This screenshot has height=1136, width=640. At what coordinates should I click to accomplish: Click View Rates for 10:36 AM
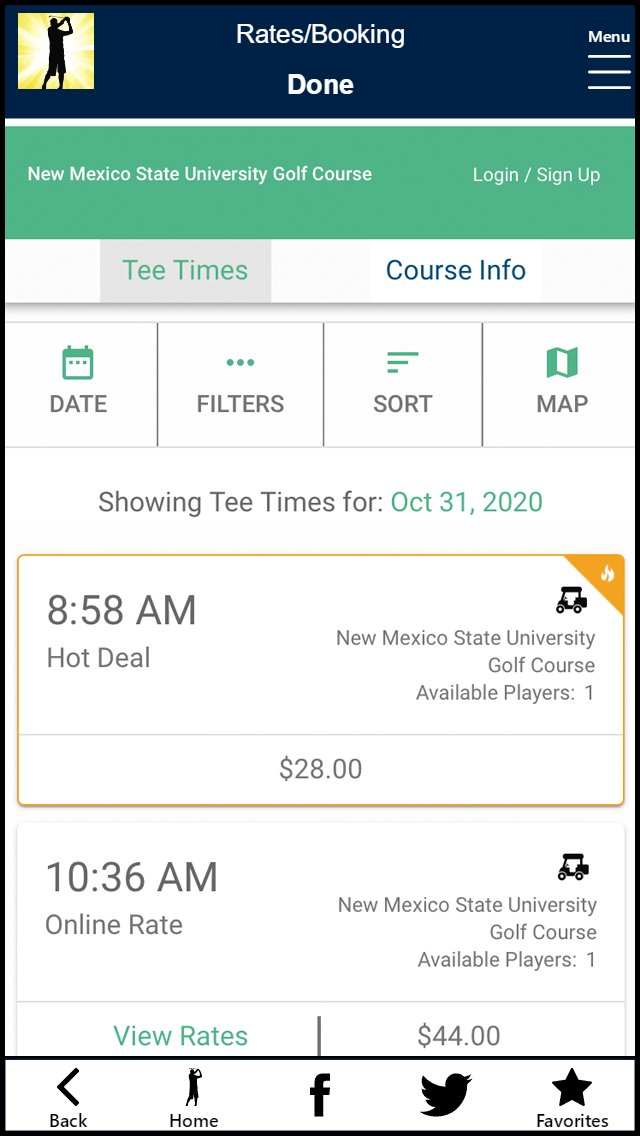pos(180,1035)
